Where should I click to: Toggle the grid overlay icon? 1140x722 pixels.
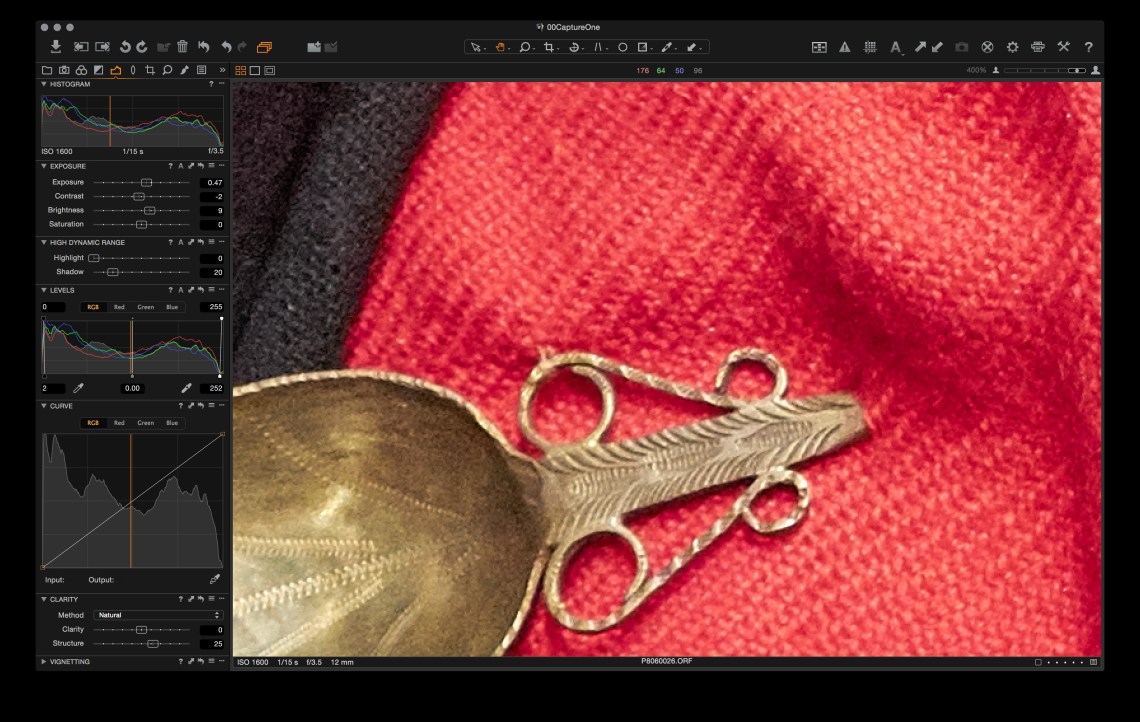(x=870, y=47)
